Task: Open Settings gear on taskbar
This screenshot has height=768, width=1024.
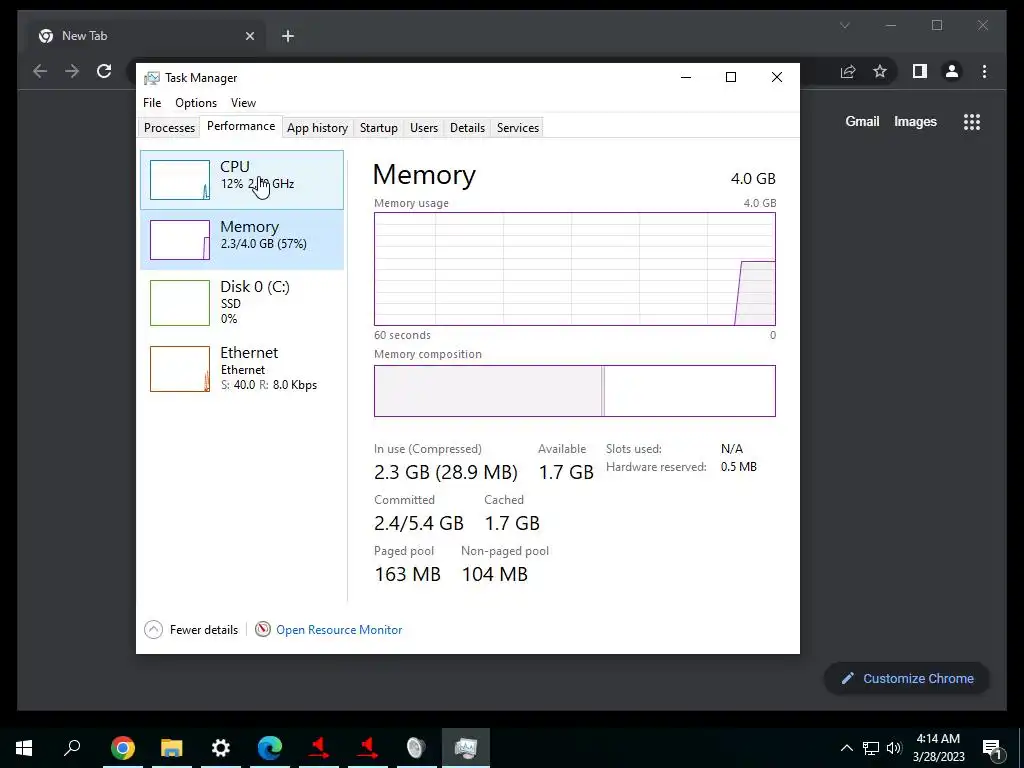Action: point(221,747)
